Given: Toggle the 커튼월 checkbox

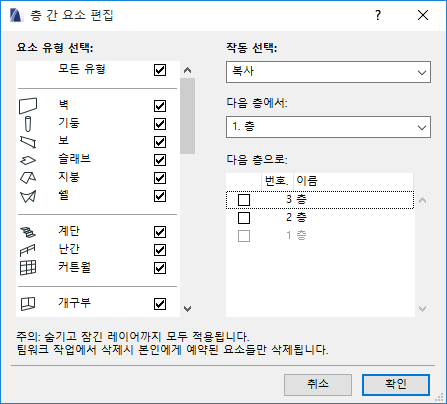Looking at the screenshot, I should (x=160, y=268).
